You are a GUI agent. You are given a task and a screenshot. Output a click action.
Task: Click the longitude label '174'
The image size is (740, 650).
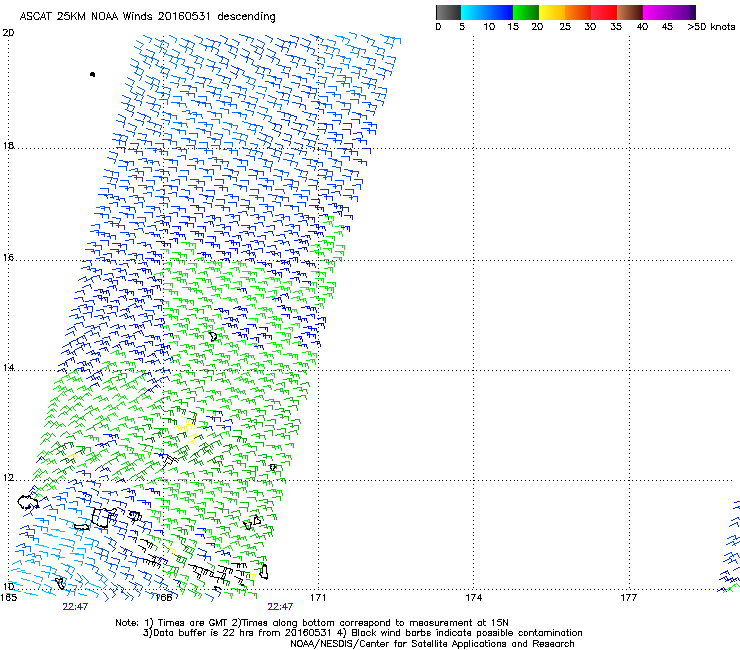[473, 598]
